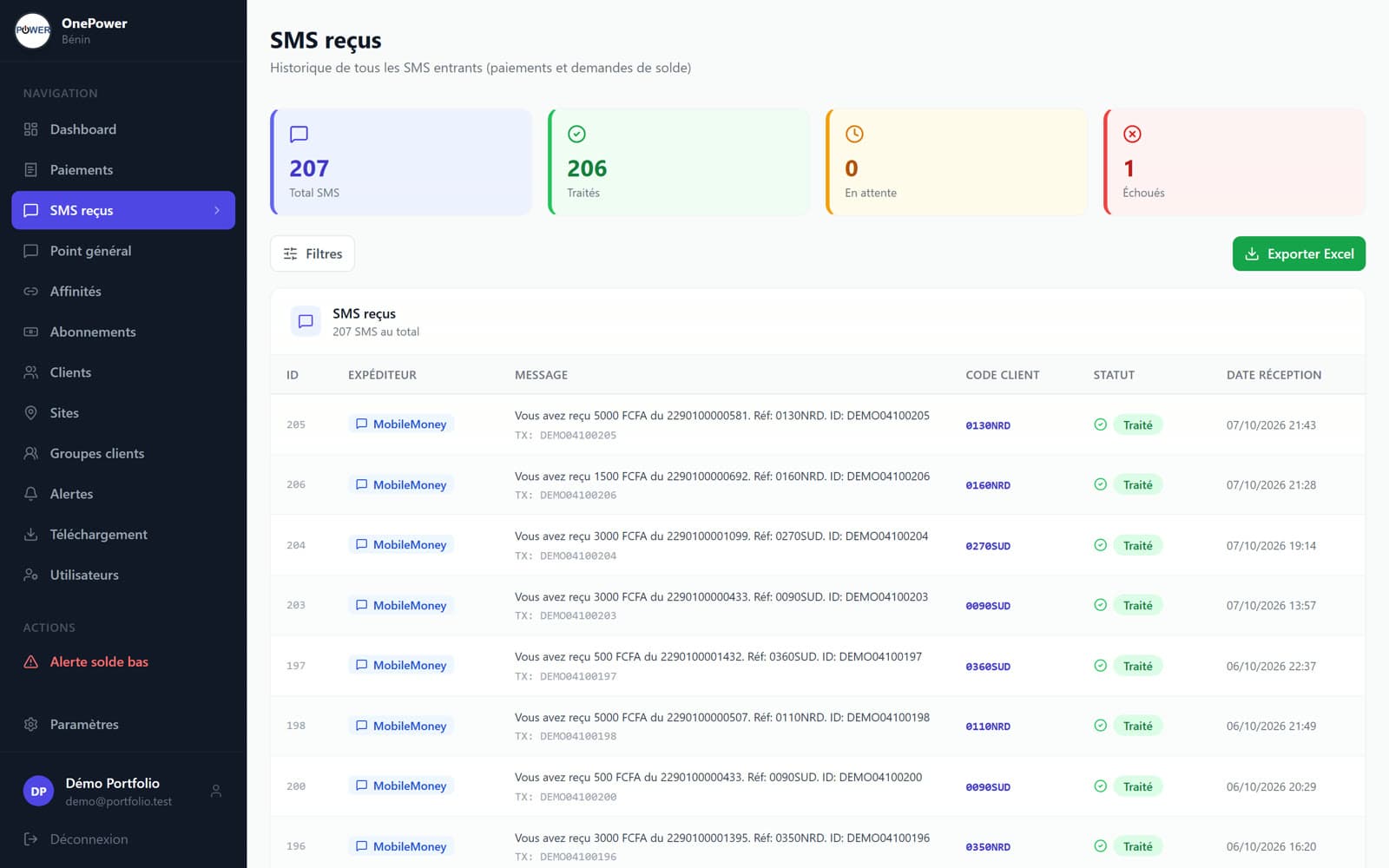
Task: Click the demo@portfolio.test email
Action: (x=119, y=801)
